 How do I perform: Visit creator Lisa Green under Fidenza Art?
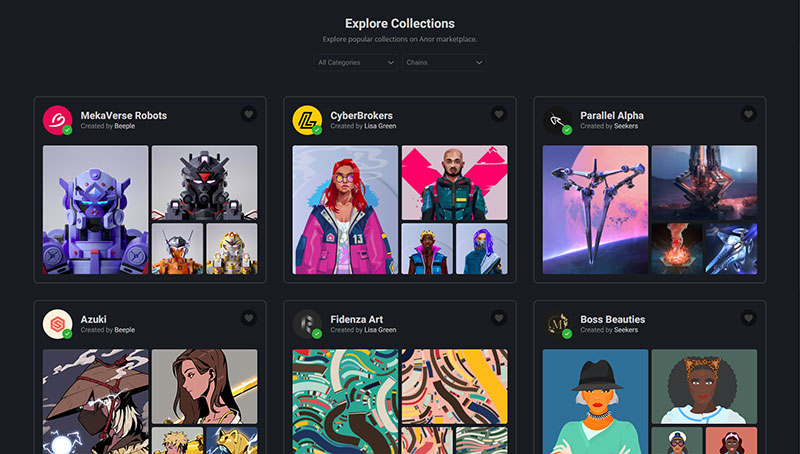pos(380,330)
